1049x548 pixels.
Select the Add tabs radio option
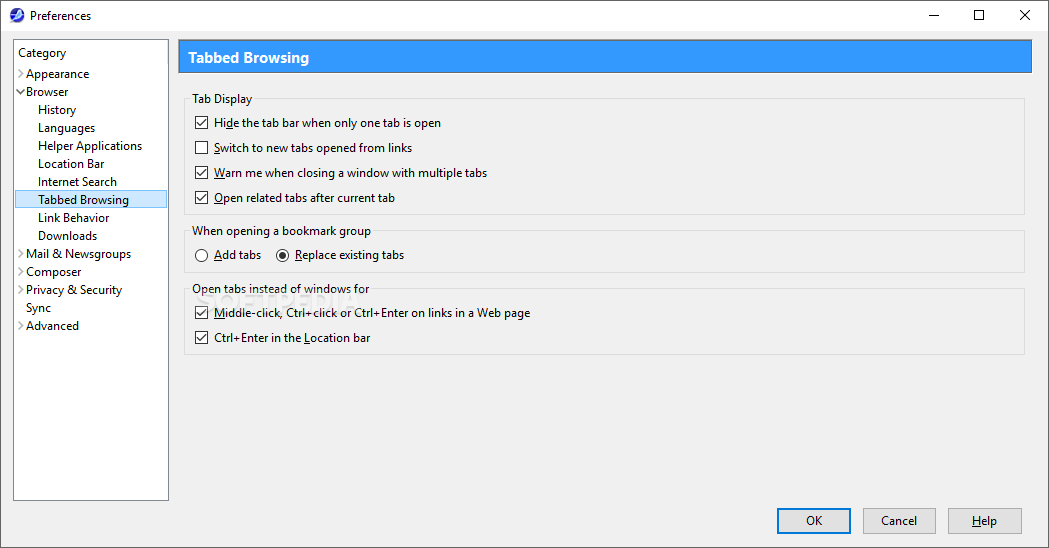coord(202,255)
